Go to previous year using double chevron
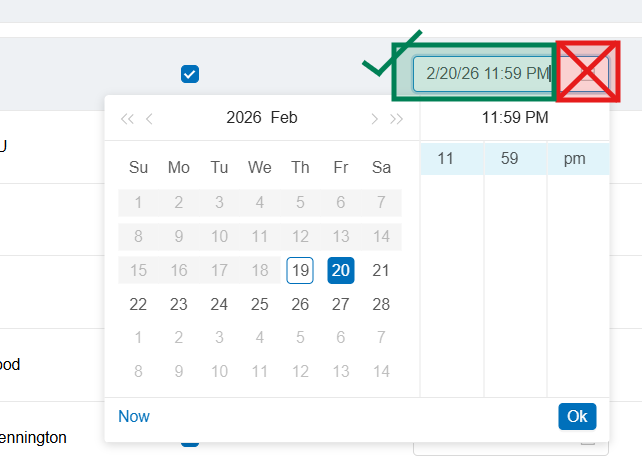 pyautogui.click(x=127, y=119)
